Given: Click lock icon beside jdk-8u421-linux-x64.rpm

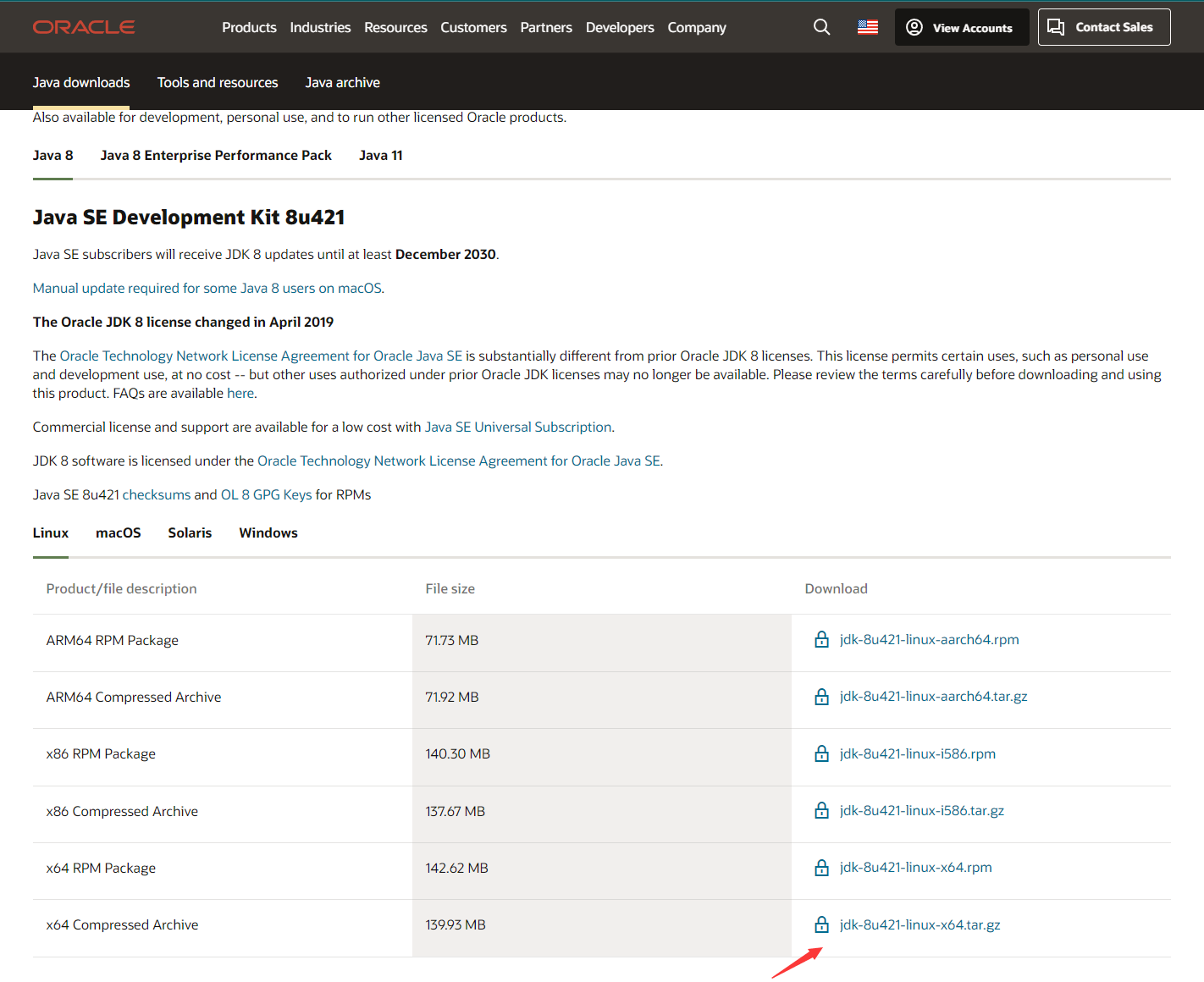Looking at the screenshot, I should pyautogui.click(x=821, y=868).
